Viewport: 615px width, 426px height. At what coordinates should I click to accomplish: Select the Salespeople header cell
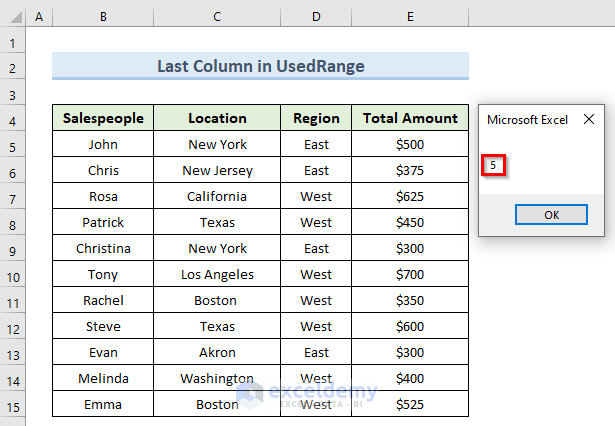103,119
